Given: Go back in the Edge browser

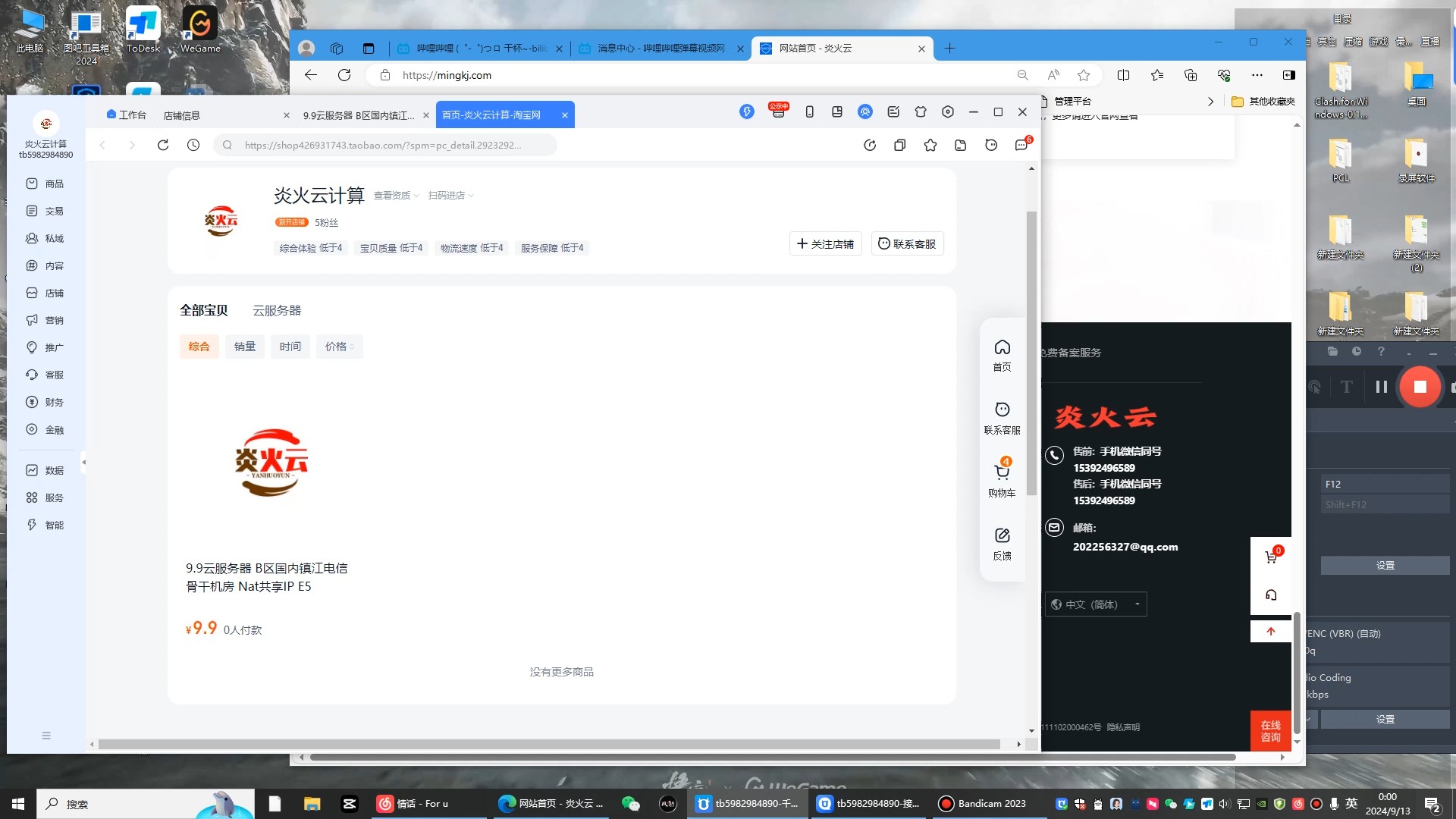Looking at the screenshot, I should pyautogui.click(x=310, y=75).
